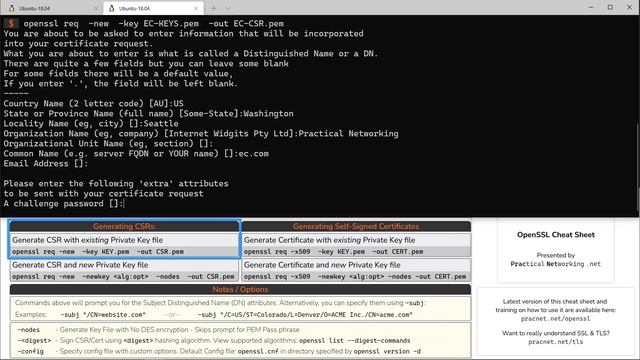
Task: Click 'Generate CSR with existing Private Key file'
Action: [87, 240]
